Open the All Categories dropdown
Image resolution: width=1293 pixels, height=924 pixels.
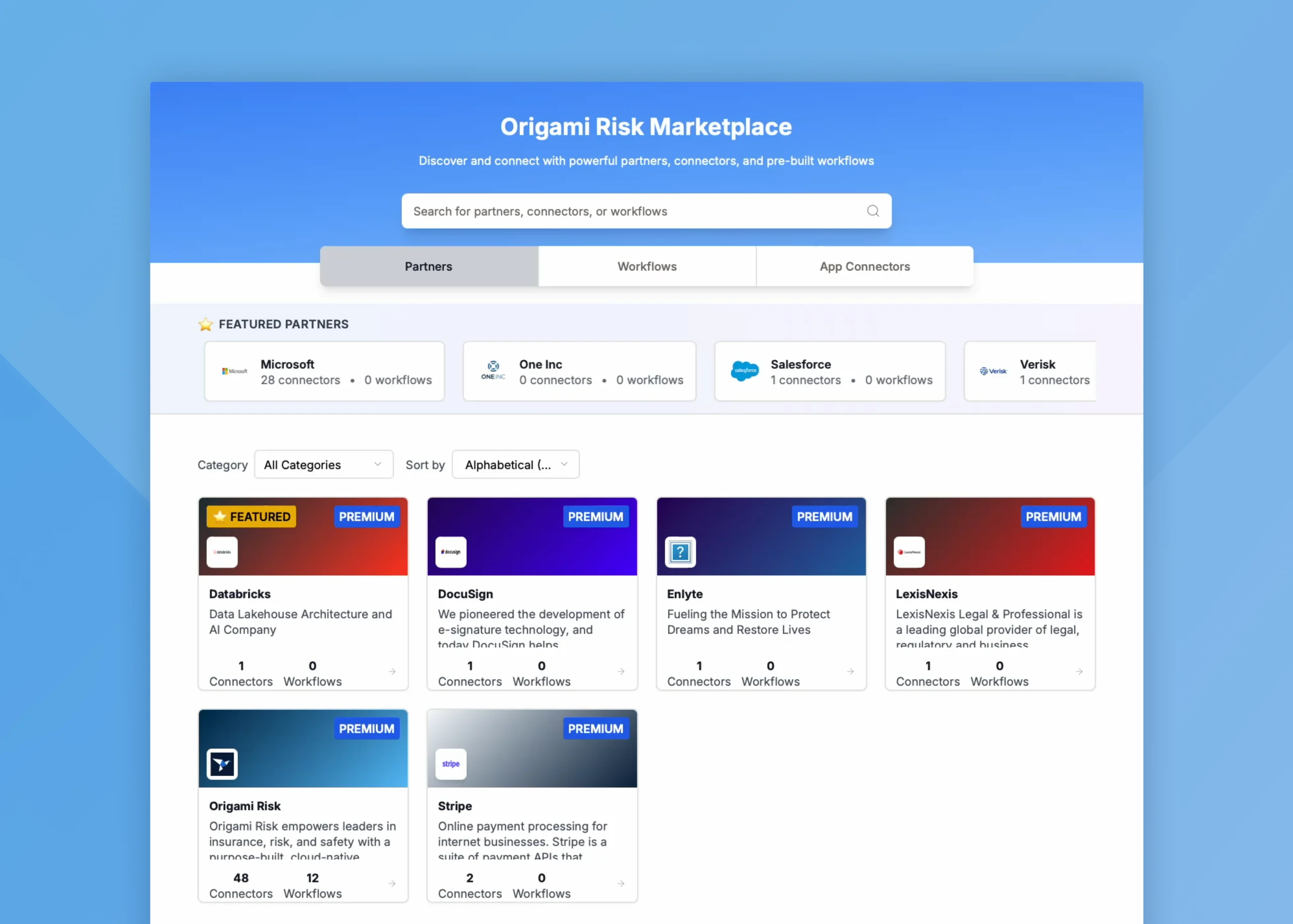pos(323,465)
